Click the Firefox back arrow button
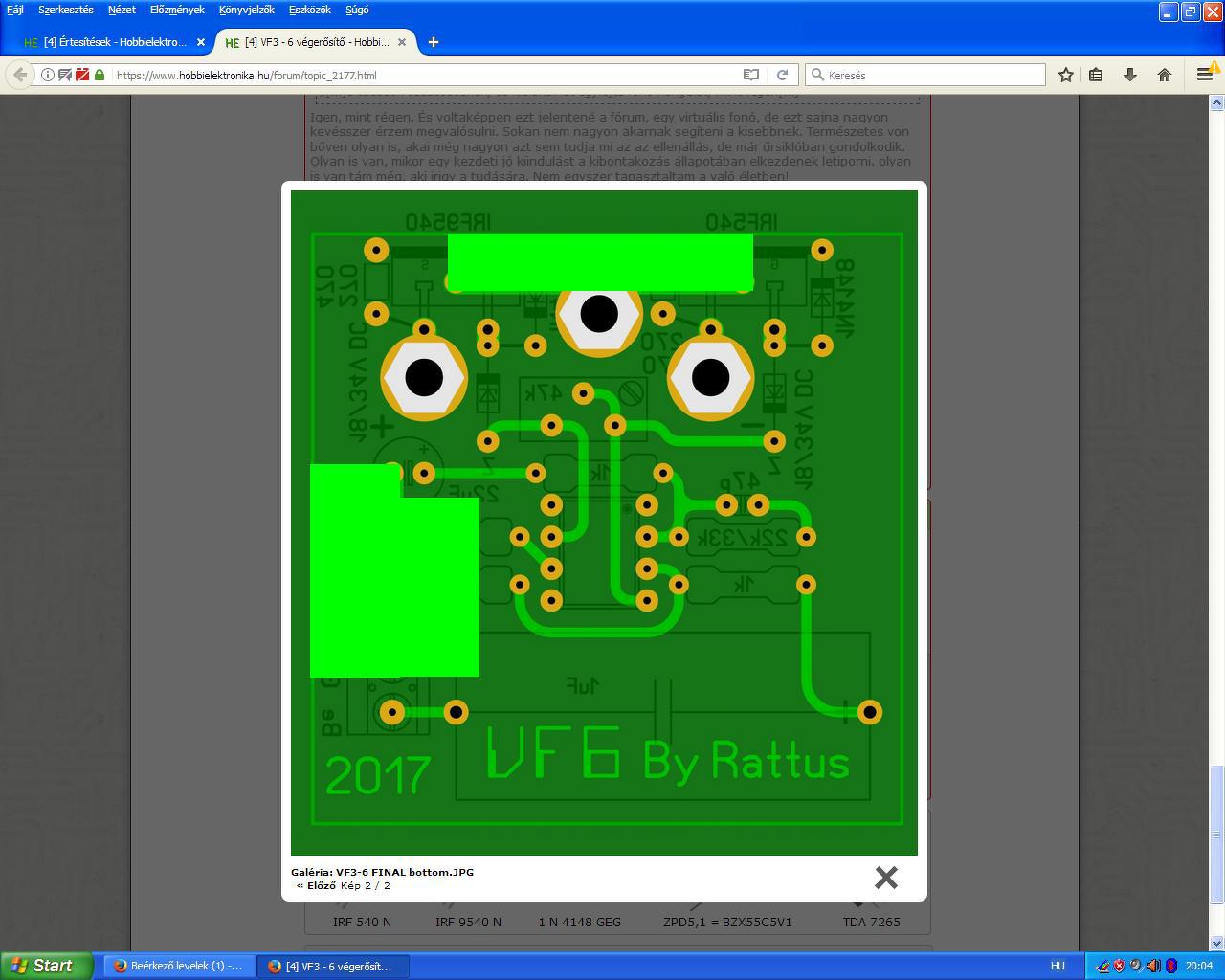 pos(20,75)
